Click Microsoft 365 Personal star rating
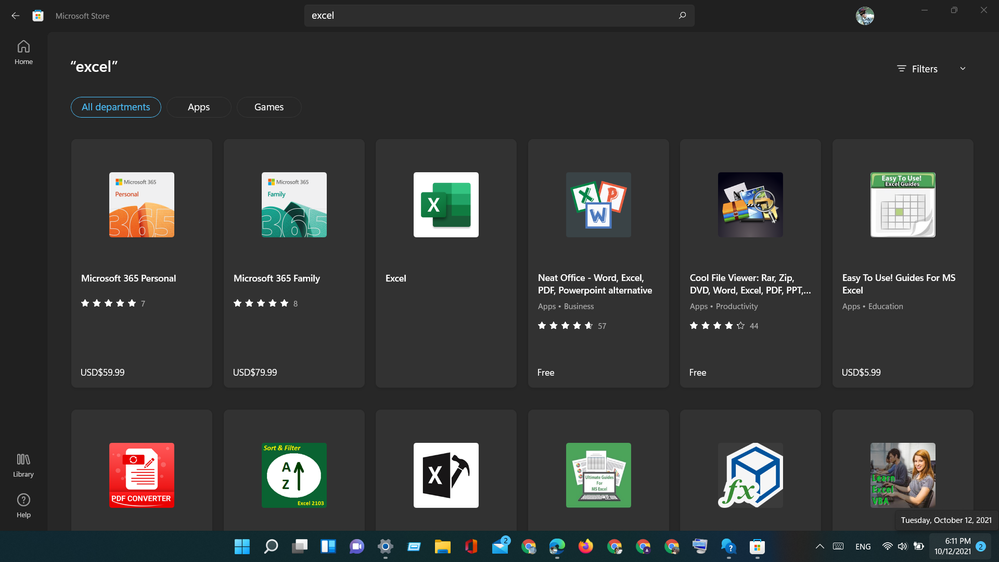 click(108, 303)
